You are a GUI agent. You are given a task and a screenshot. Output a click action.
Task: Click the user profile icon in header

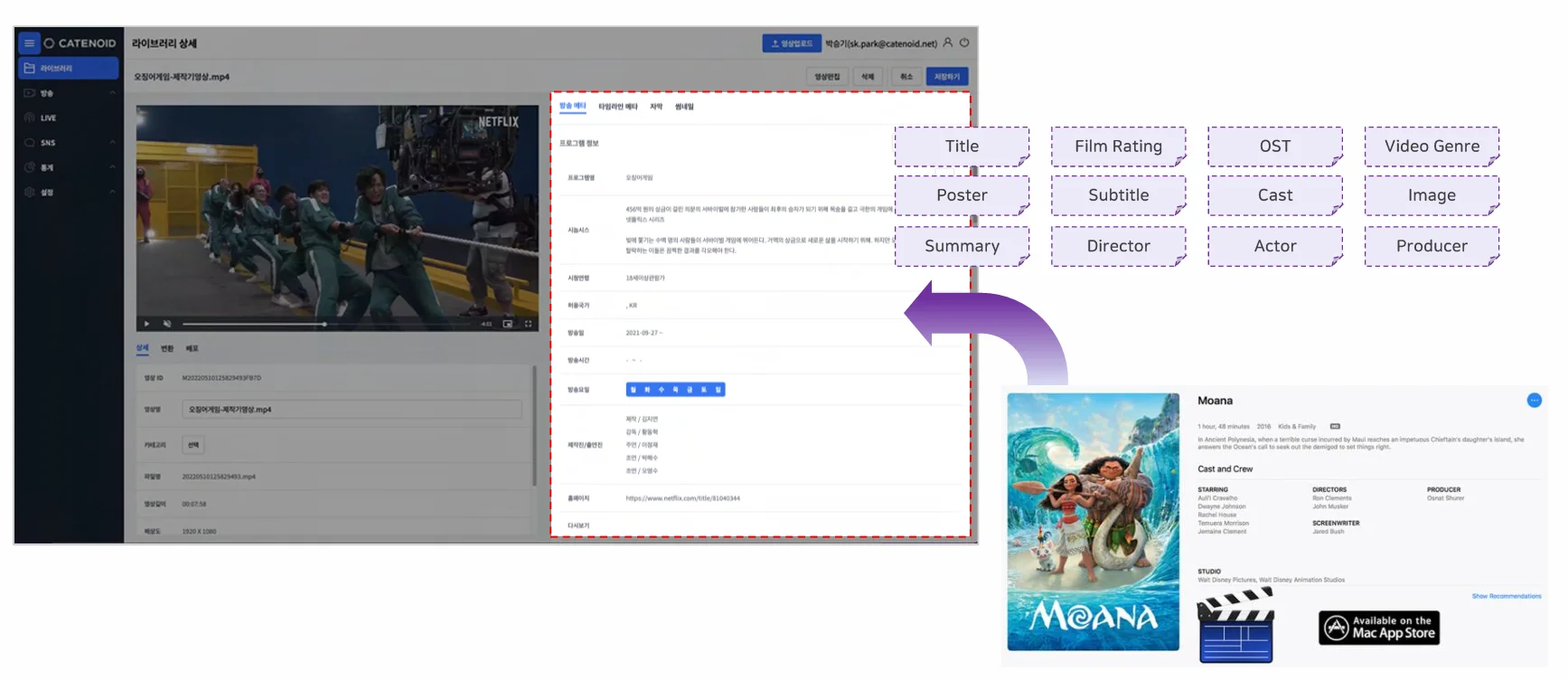pyautogui.click(x=947, y=42)
